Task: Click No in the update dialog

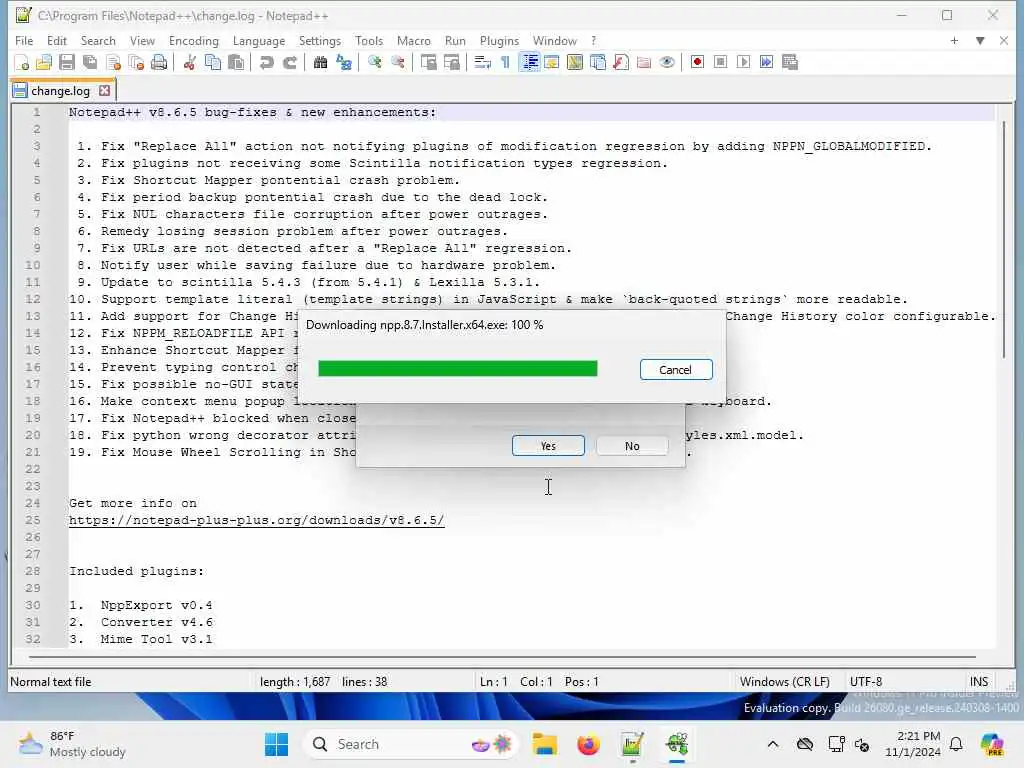Action: click(632, 446)
